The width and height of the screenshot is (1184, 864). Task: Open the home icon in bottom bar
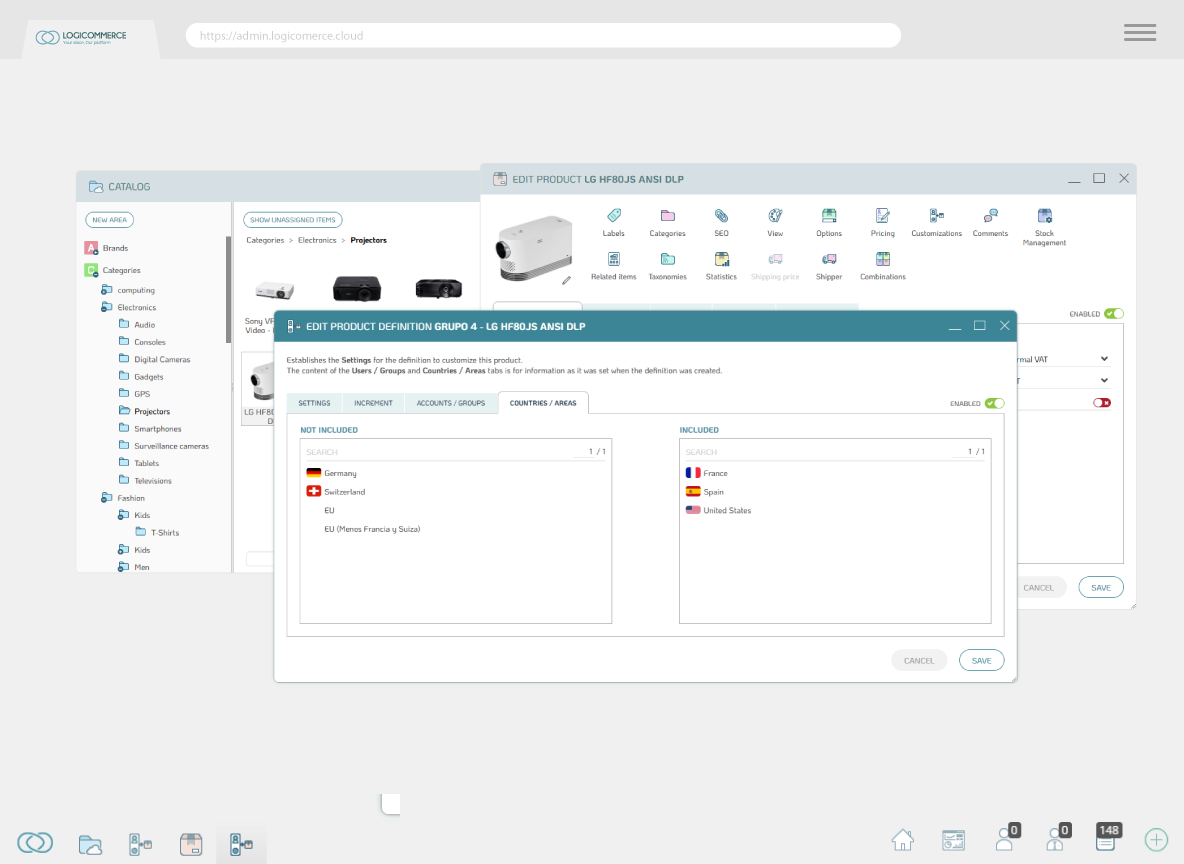(x=903, y=840)
